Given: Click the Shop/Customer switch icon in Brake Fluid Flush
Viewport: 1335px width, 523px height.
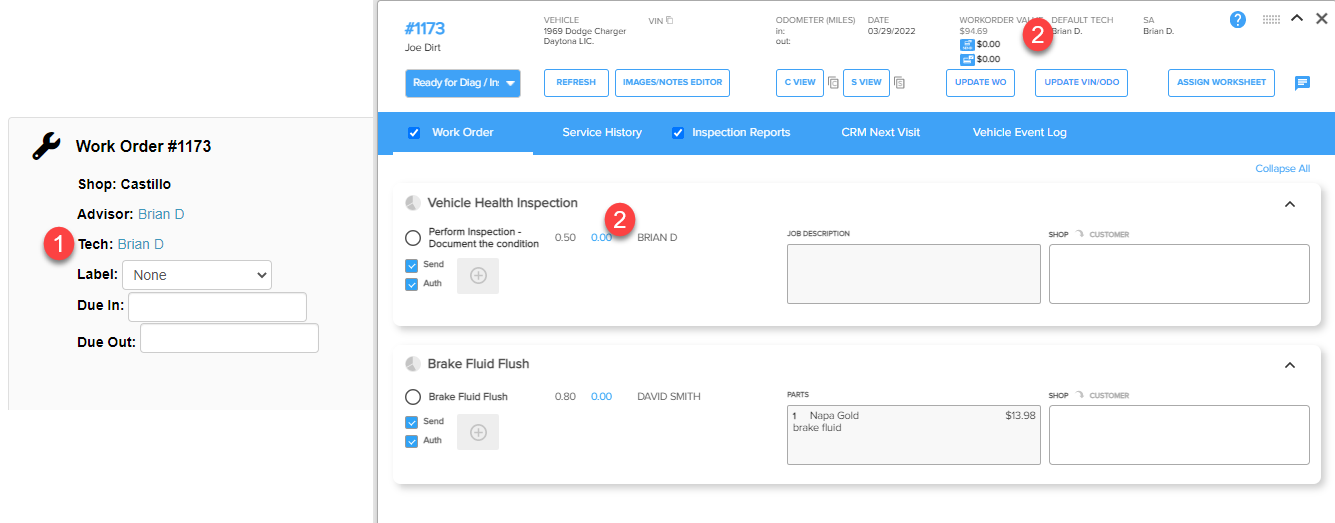Looking at the screenshot, I should 1079,395.
